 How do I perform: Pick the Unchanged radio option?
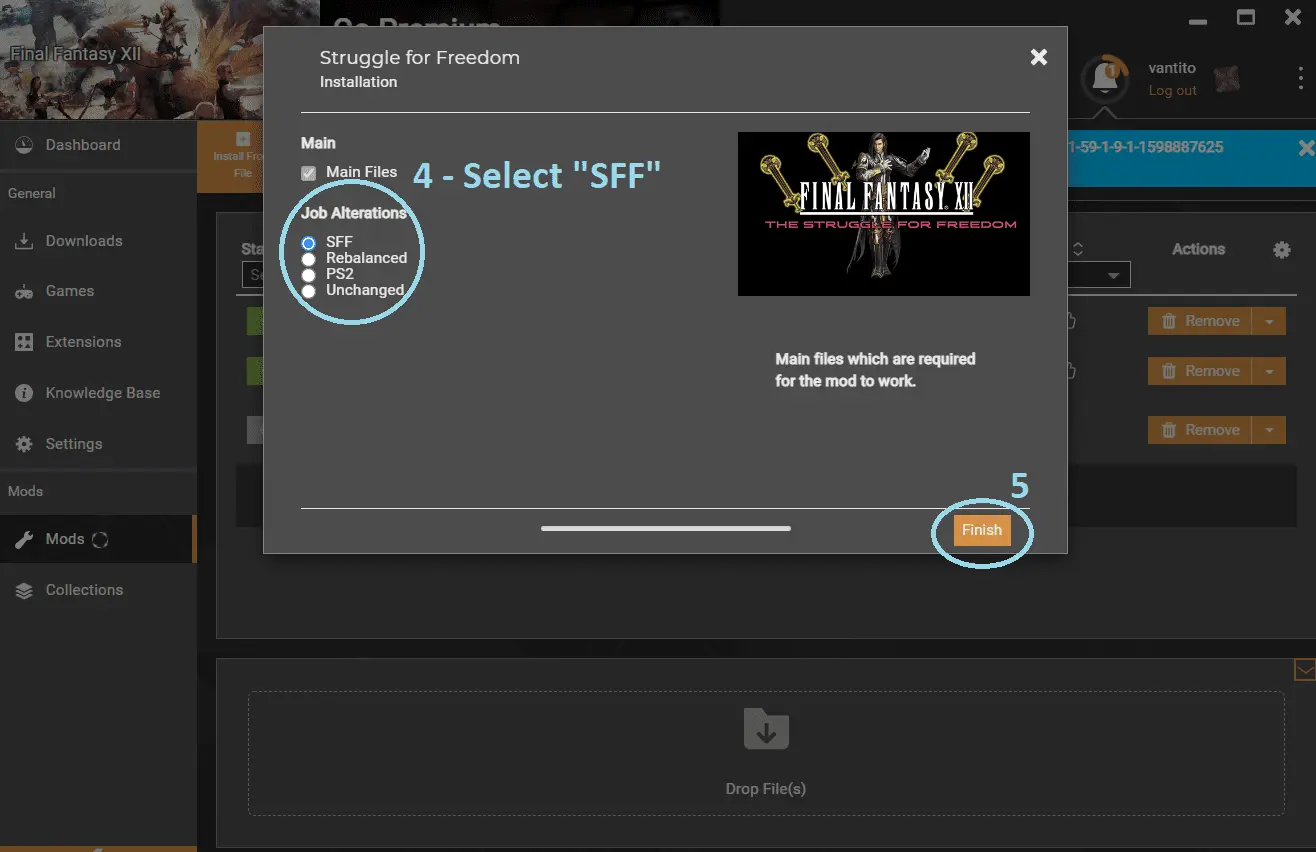(309, 291)
